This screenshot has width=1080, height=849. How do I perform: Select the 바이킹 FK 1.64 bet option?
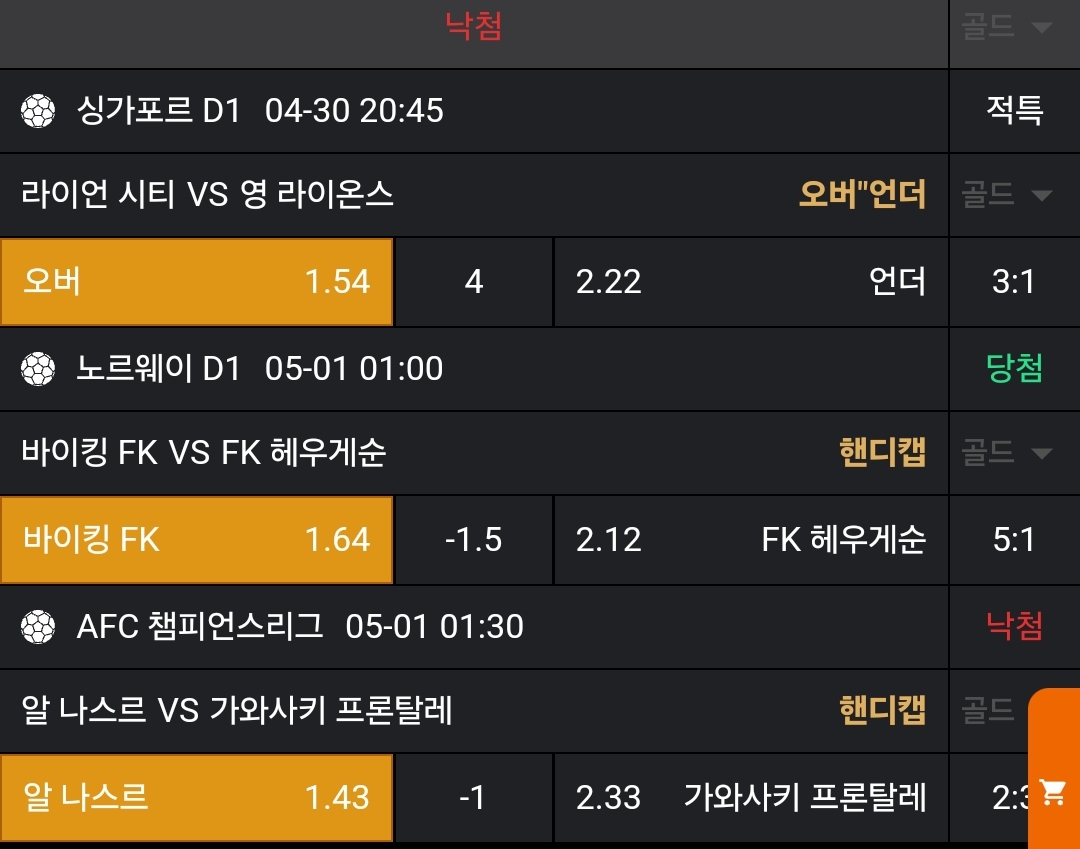point(196,540)
